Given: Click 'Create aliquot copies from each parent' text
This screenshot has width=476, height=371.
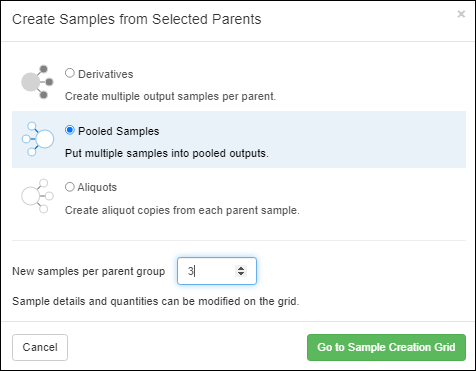Looking at the screenshot, I should pyautogui.click(x=181, y=210).
